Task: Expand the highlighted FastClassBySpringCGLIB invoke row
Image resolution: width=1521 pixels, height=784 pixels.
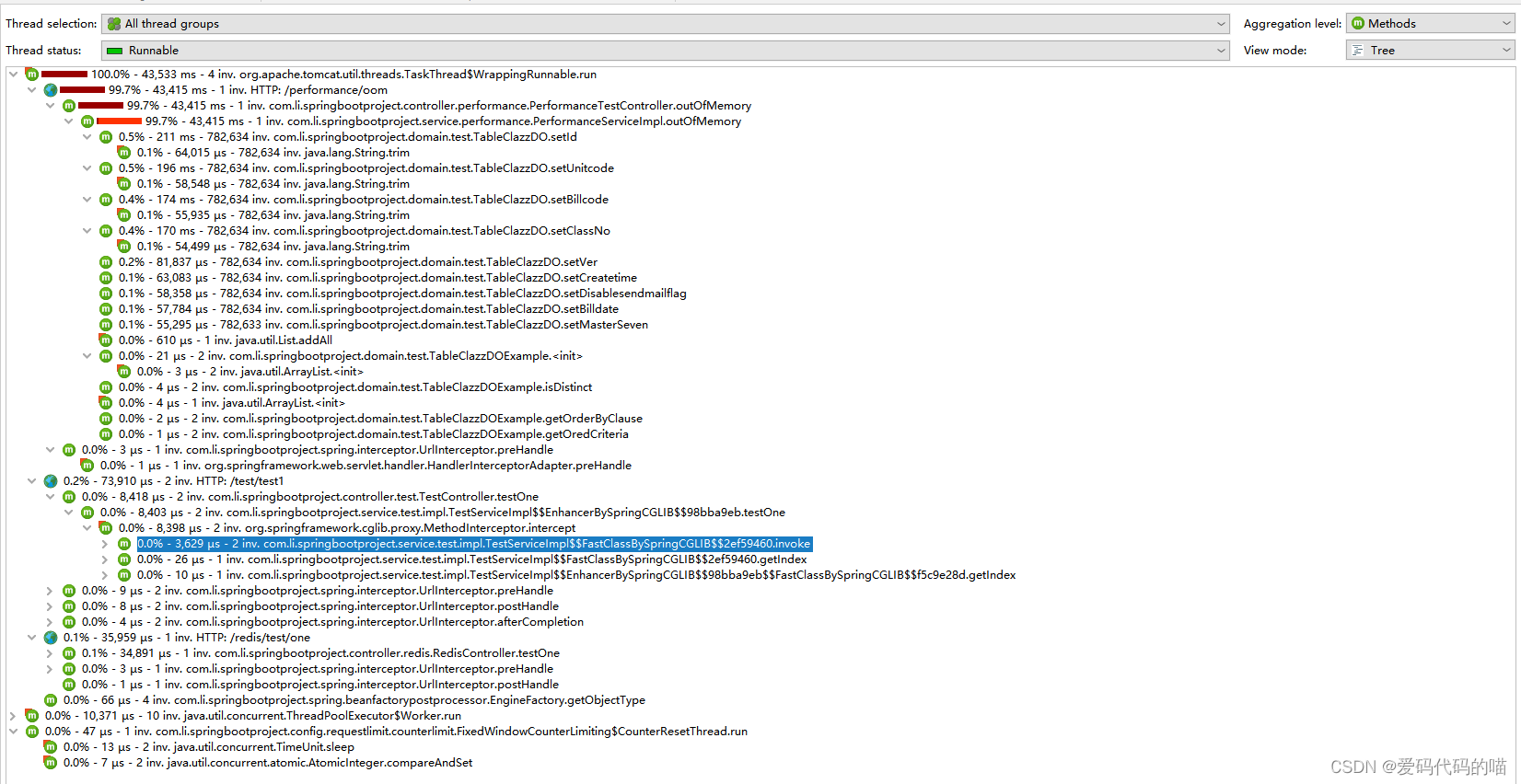Action: pos(105,544)
